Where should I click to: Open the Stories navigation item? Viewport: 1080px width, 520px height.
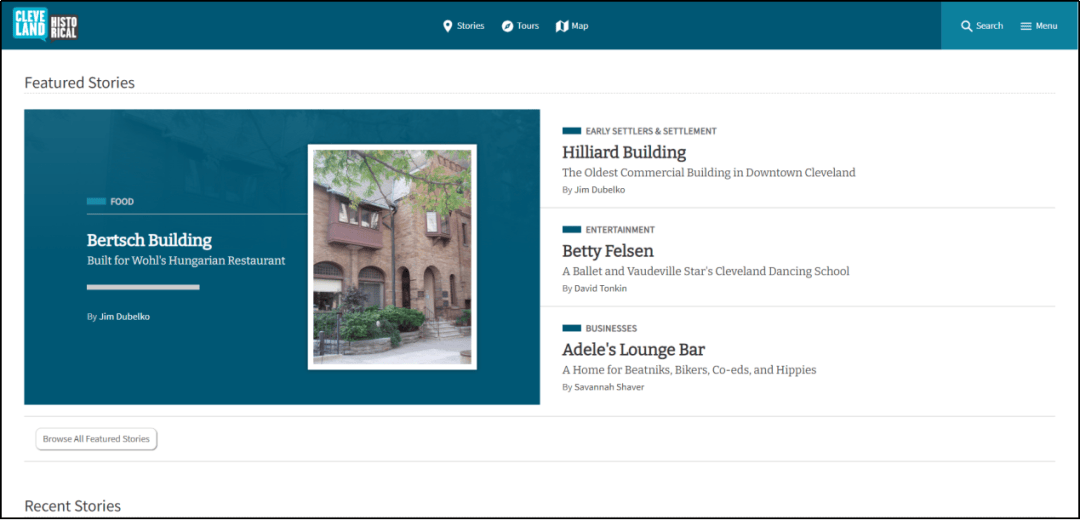tap(470, 26)
